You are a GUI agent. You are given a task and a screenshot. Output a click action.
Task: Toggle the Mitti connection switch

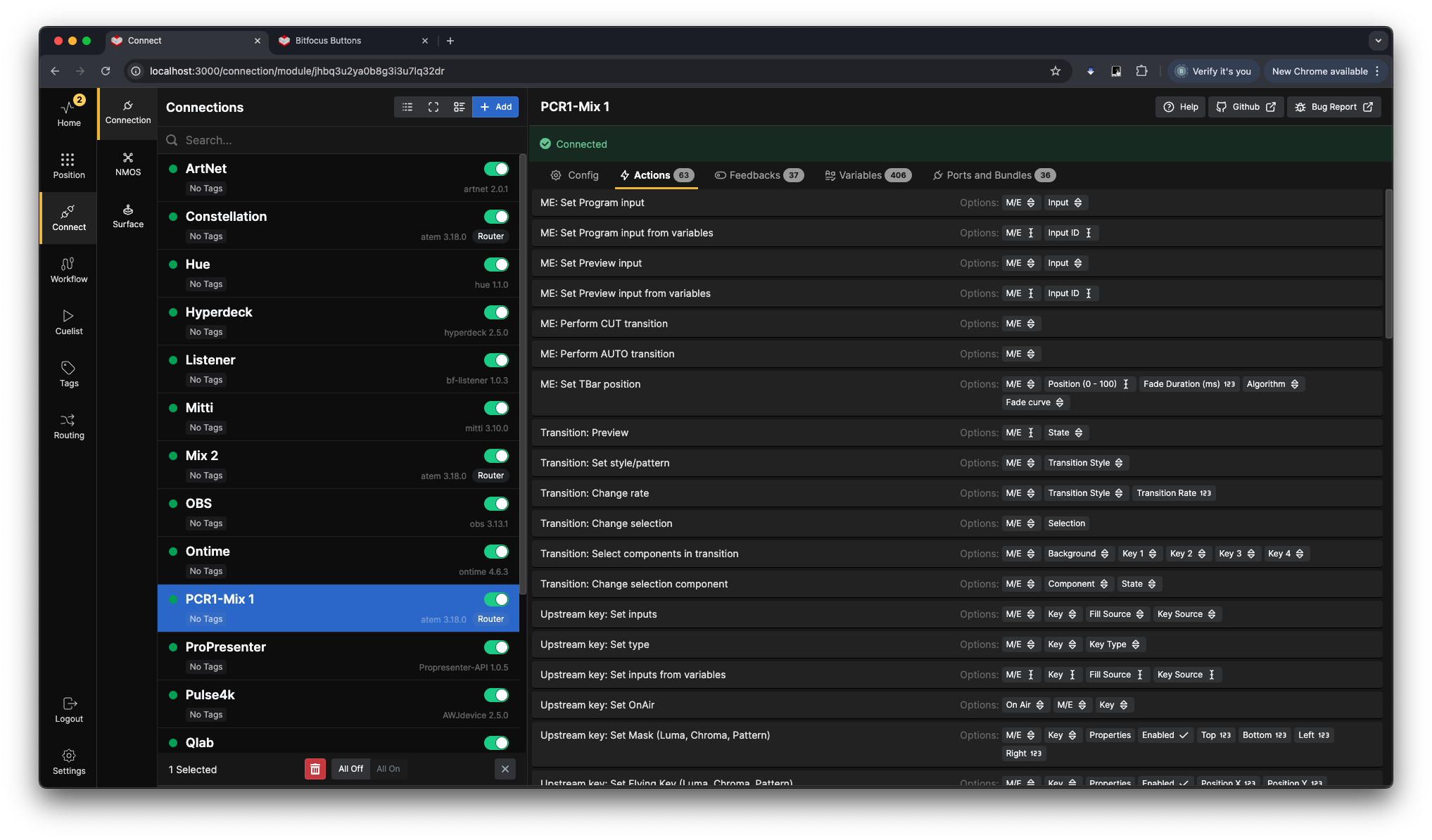496,408
